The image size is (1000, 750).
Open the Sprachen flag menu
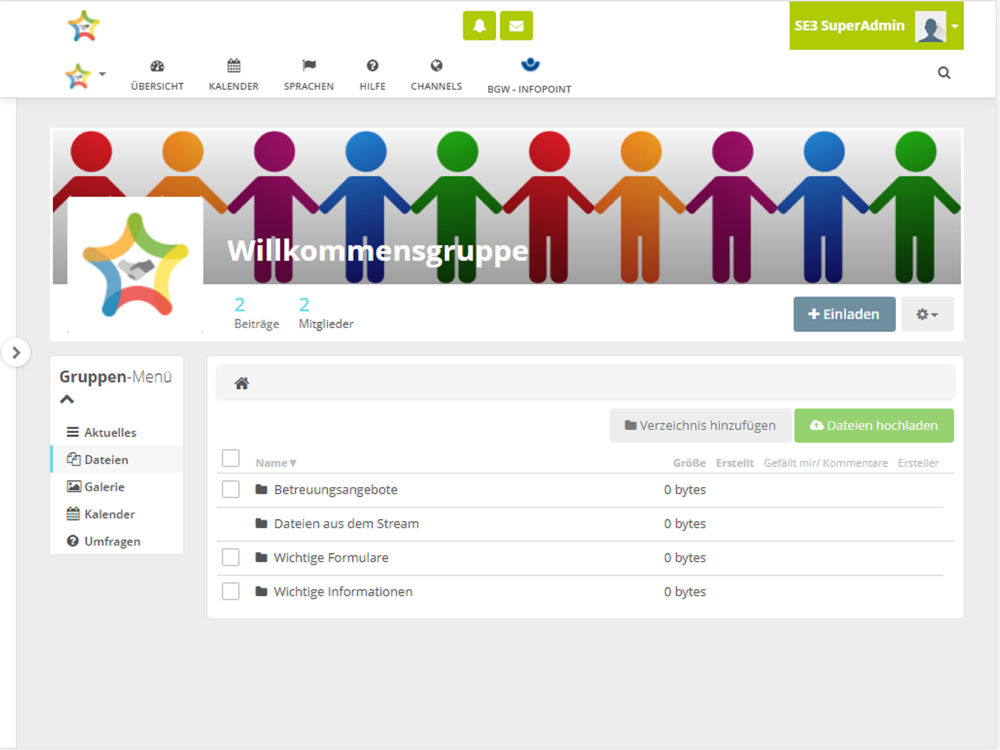pyautogui.click(x=309, y=75)
